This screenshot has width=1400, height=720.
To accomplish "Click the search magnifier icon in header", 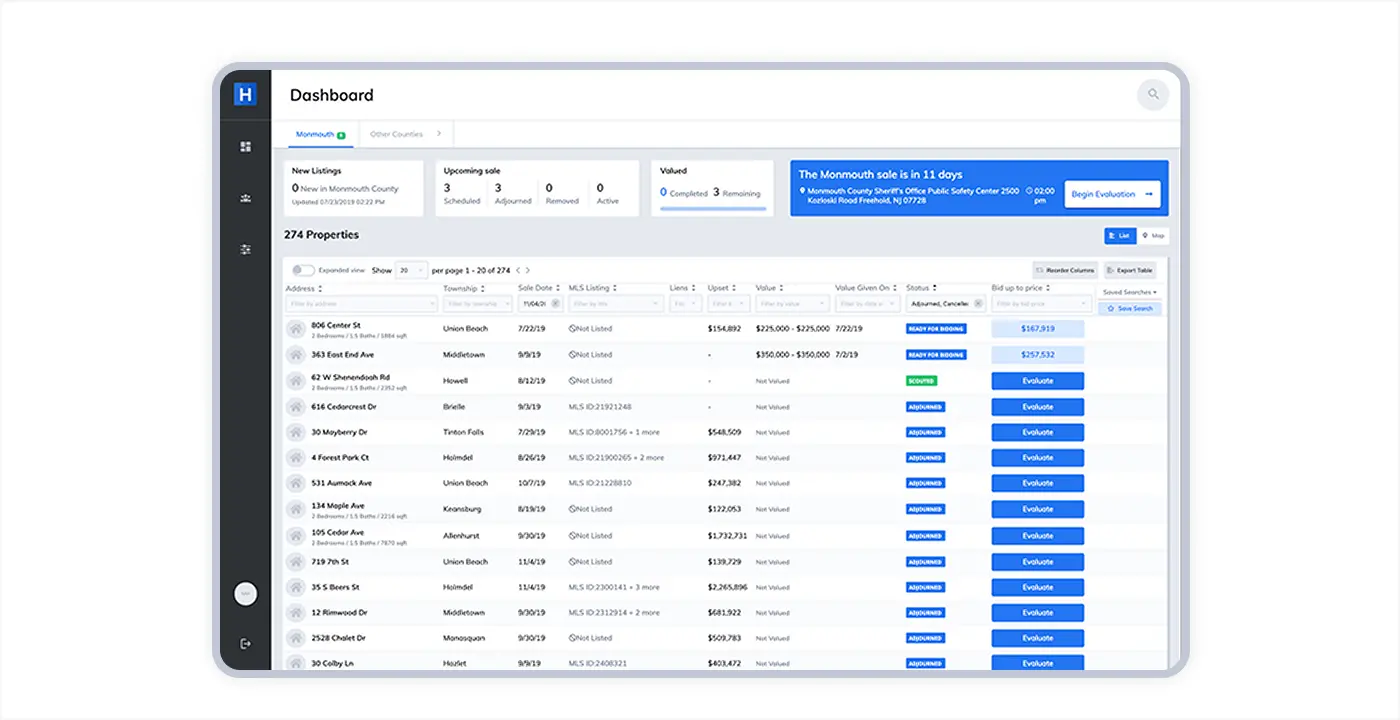I will pyautogui.click(x=1153, y=95).
